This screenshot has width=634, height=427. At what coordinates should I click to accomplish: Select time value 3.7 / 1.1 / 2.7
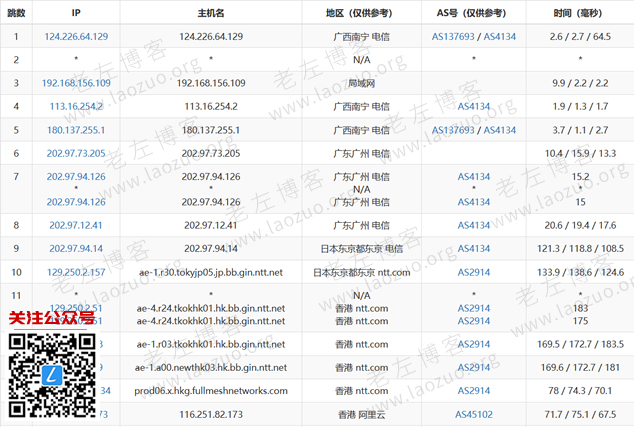tap(580, 130)
